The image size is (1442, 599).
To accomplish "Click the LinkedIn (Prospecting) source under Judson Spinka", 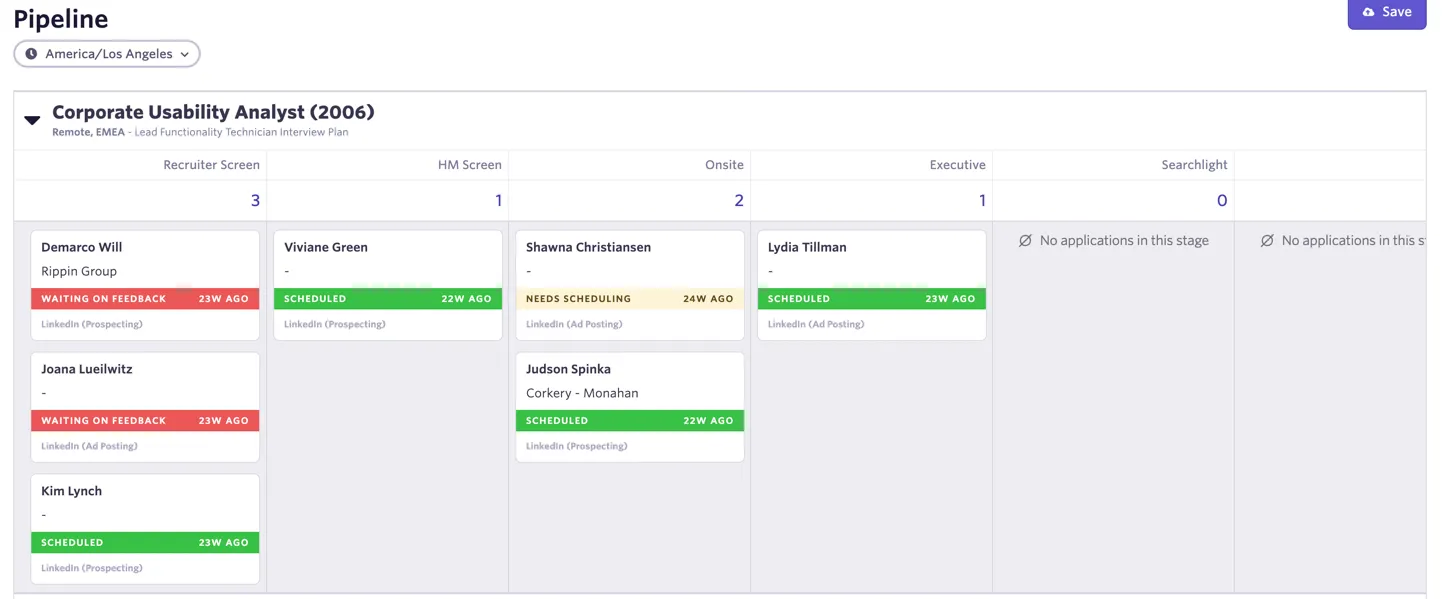I will click(x=577, y=446).
